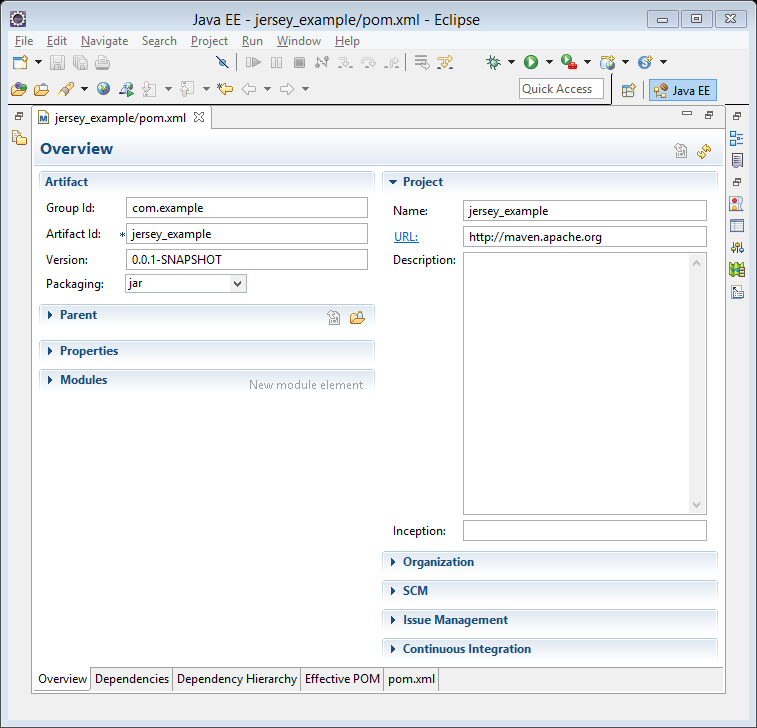Click the Open Task folder icon

pos(42,89)
